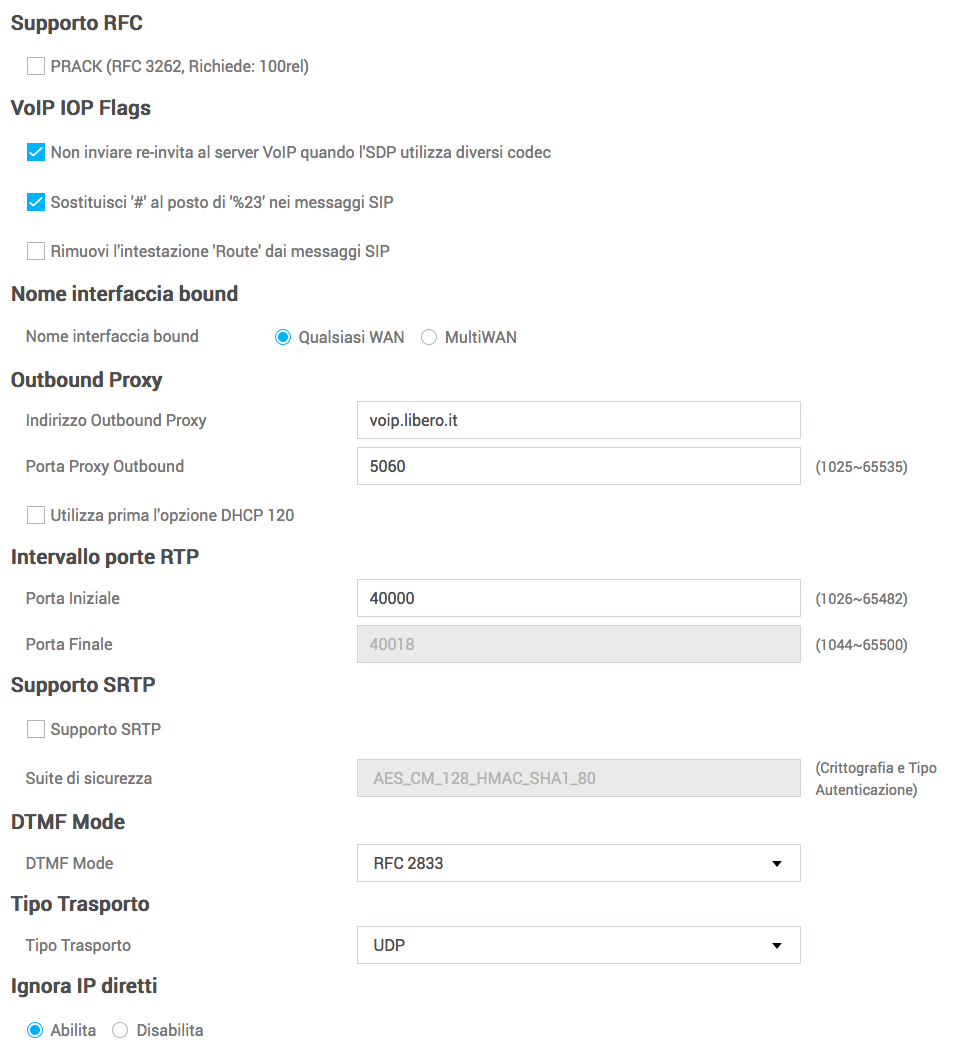Screen dimensions: 964x1048
Task: Click the Porta Iniziale RTP input
Action: [x=578, y=598]
